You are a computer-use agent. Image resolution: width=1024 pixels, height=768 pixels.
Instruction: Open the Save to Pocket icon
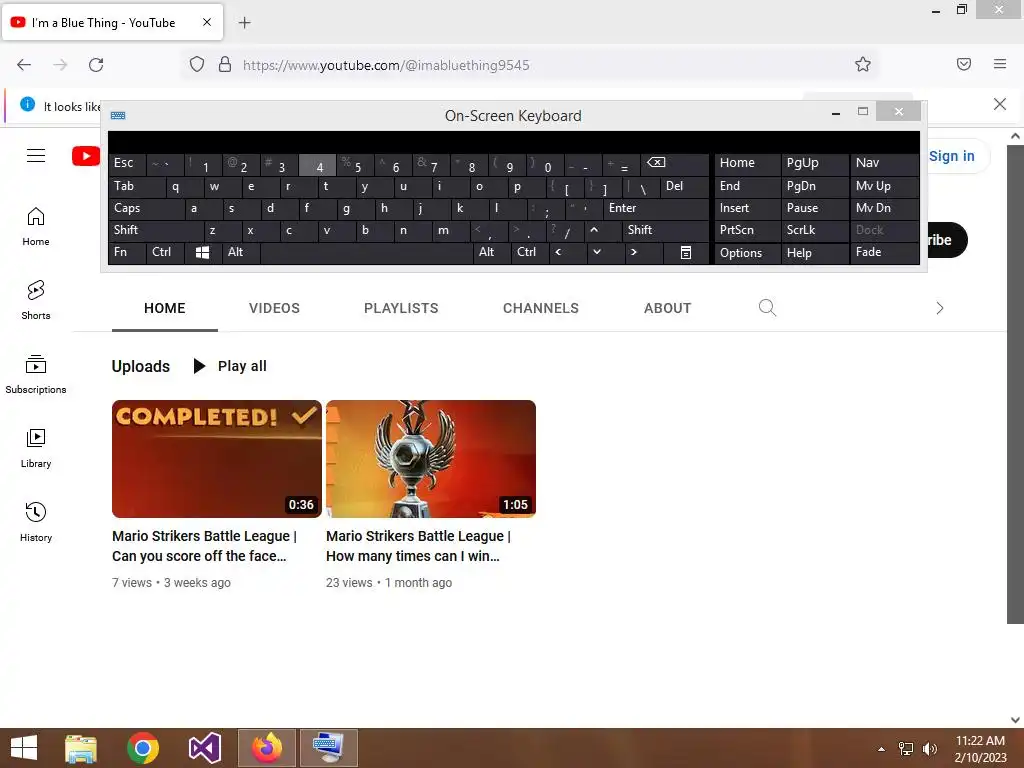click(964, 64)
